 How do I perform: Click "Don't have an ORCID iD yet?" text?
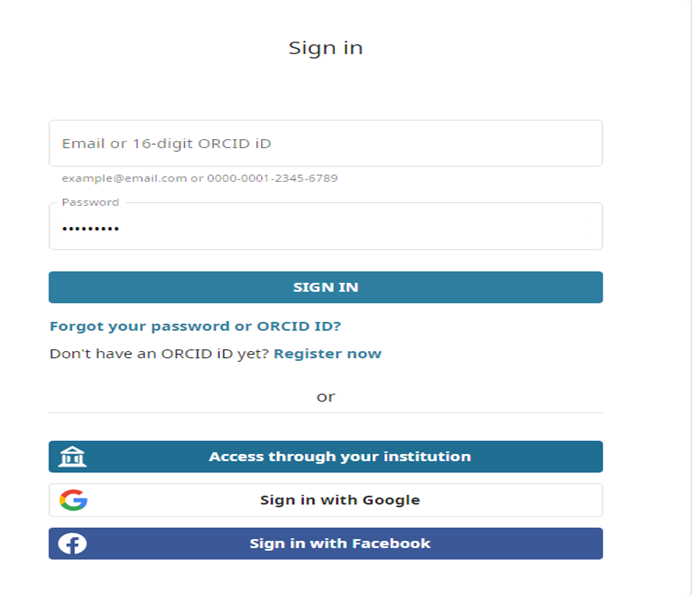tap(159, 354)
